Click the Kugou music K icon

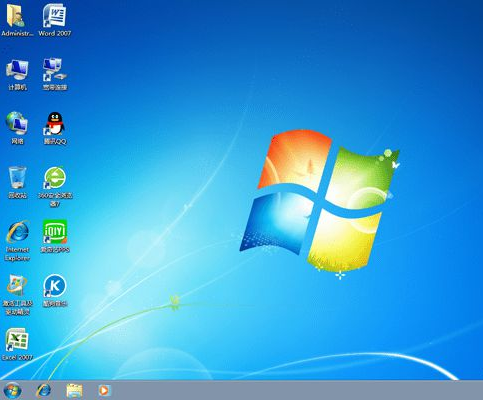[x=55, y=286]
